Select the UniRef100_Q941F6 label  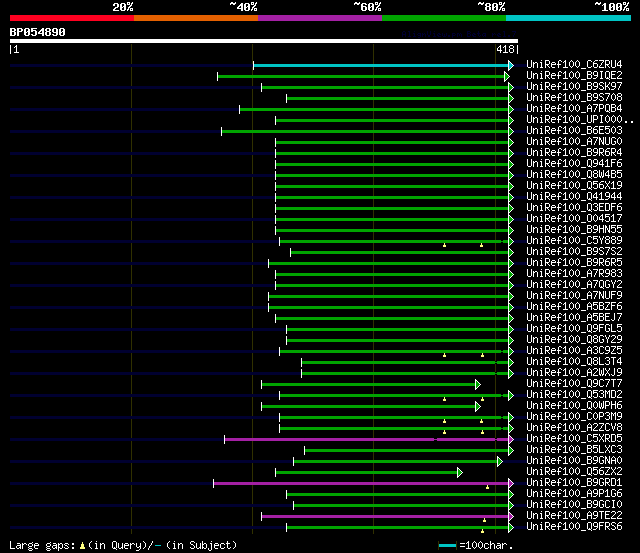[x=574, y=164]
